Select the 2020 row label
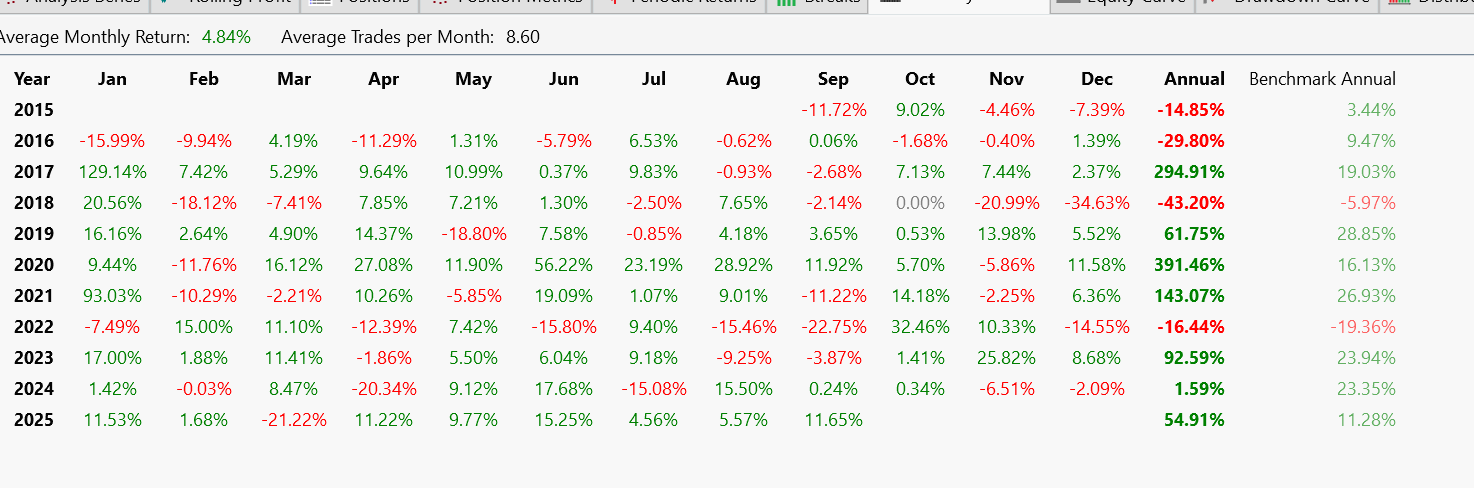1474x488 pixels. [34, 265]
